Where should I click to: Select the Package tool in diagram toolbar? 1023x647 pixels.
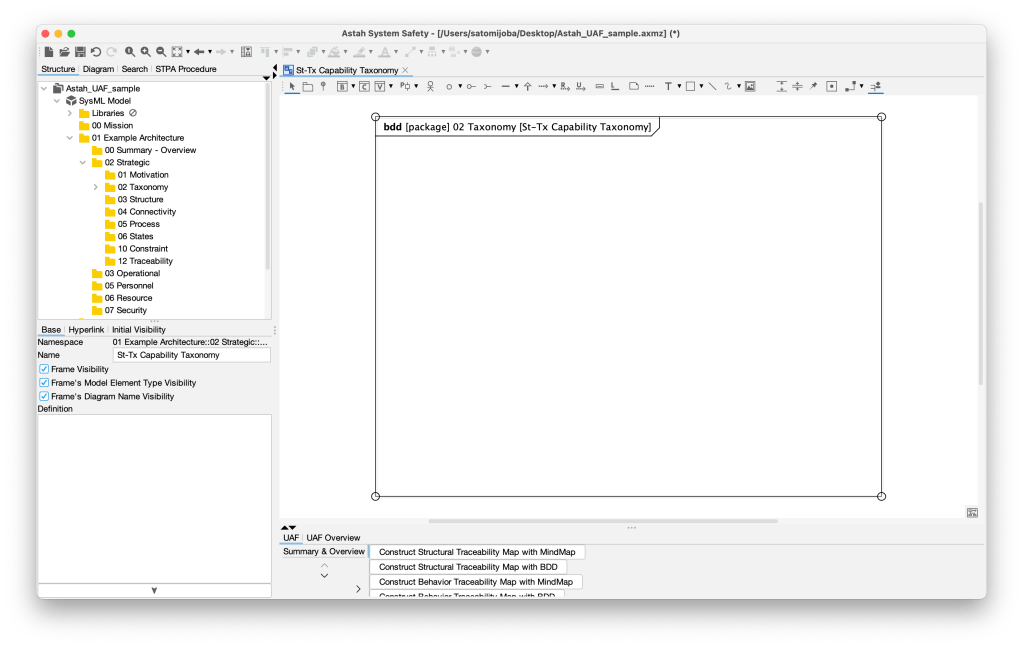coord(308,87)
